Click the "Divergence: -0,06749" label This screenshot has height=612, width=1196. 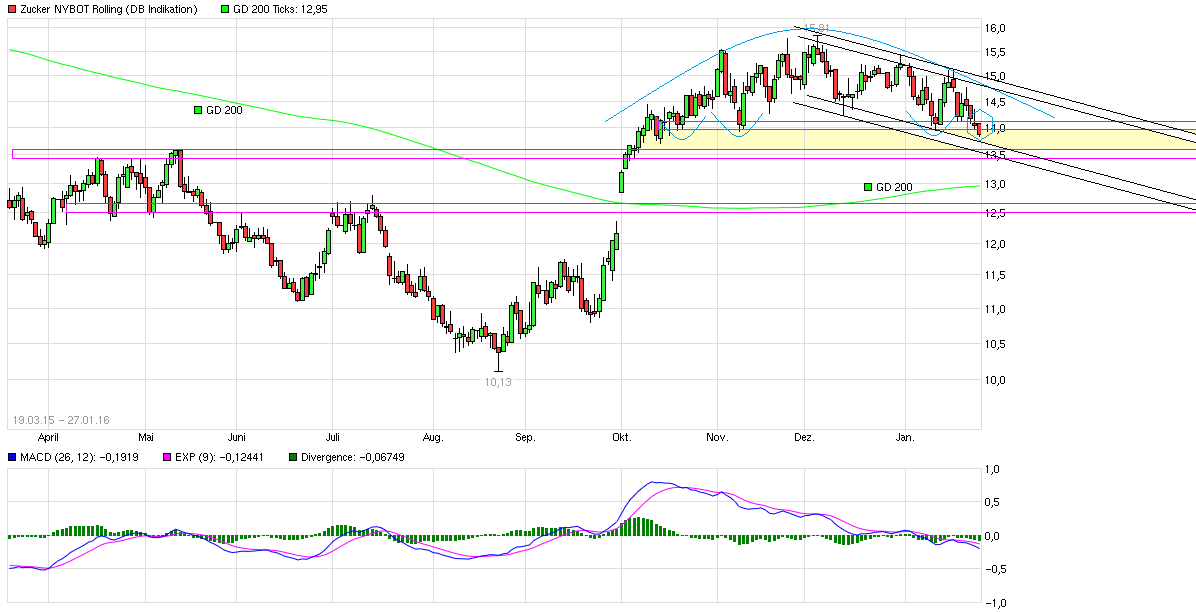353,457
